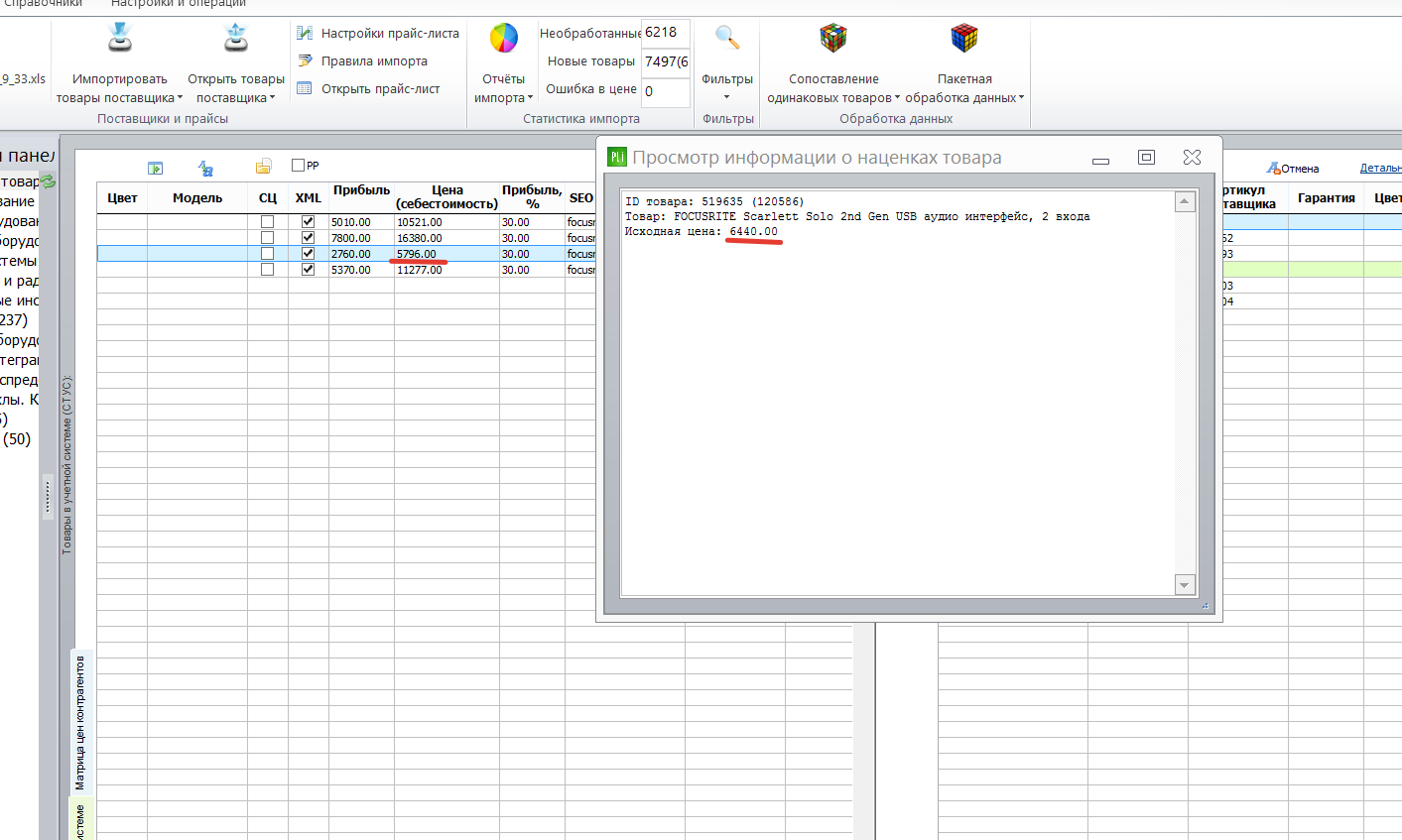Click the green refresh arrows in left panel

coord(48,181)
